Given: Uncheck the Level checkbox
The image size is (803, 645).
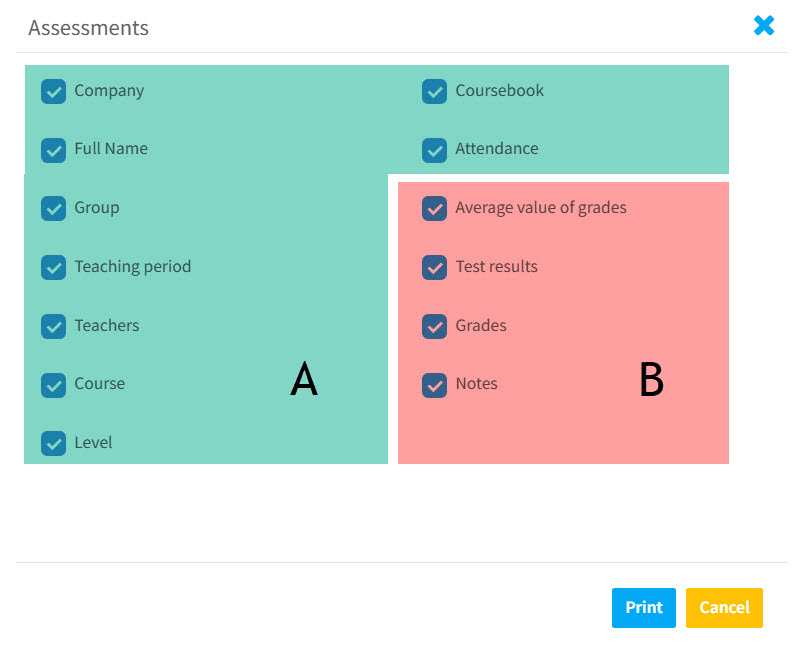Looking at the screenshot, I should [53, 443].
